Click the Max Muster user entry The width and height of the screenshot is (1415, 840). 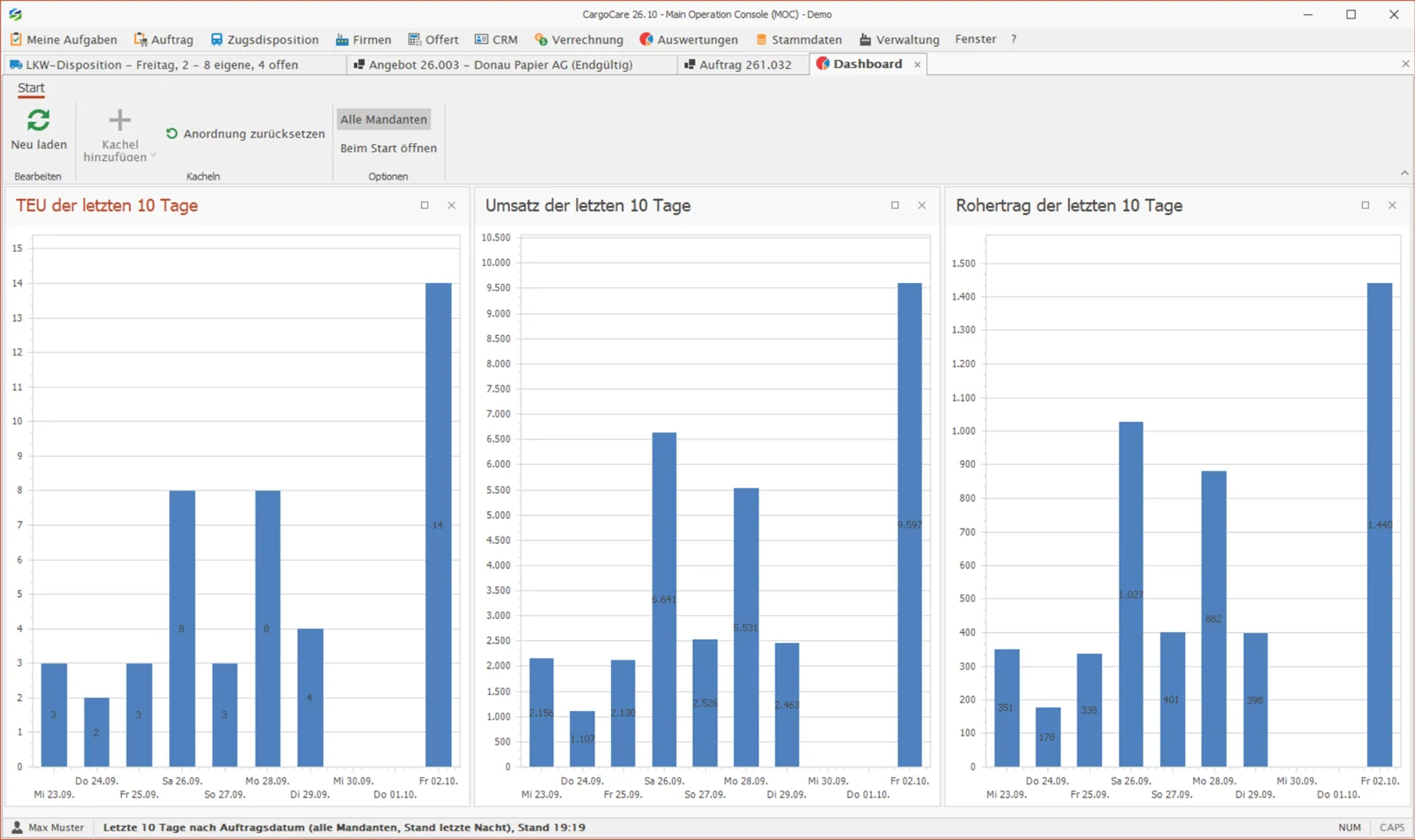tap(48, 828)
